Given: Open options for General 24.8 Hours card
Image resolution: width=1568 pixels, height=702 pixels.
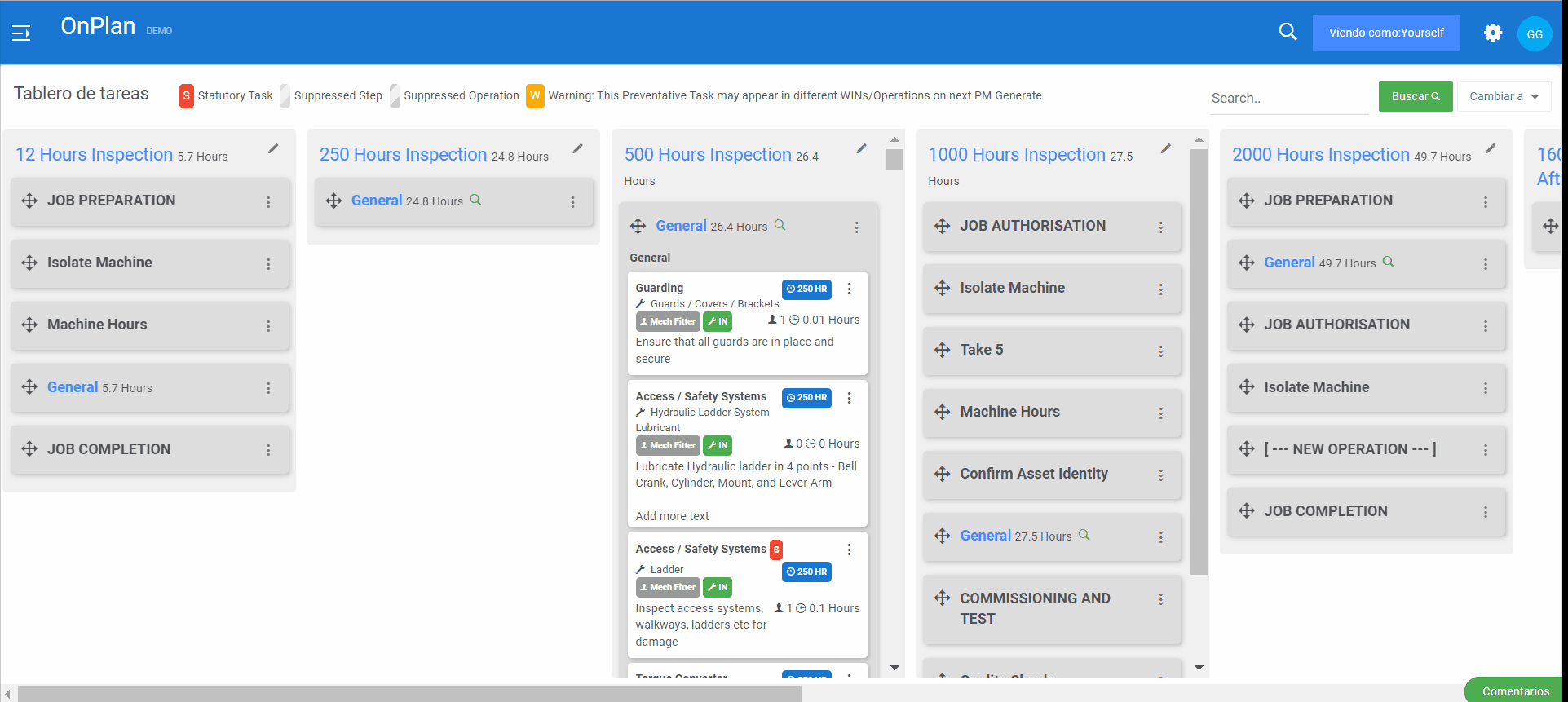Looking at the screenshot, I should tap(572, 202).
